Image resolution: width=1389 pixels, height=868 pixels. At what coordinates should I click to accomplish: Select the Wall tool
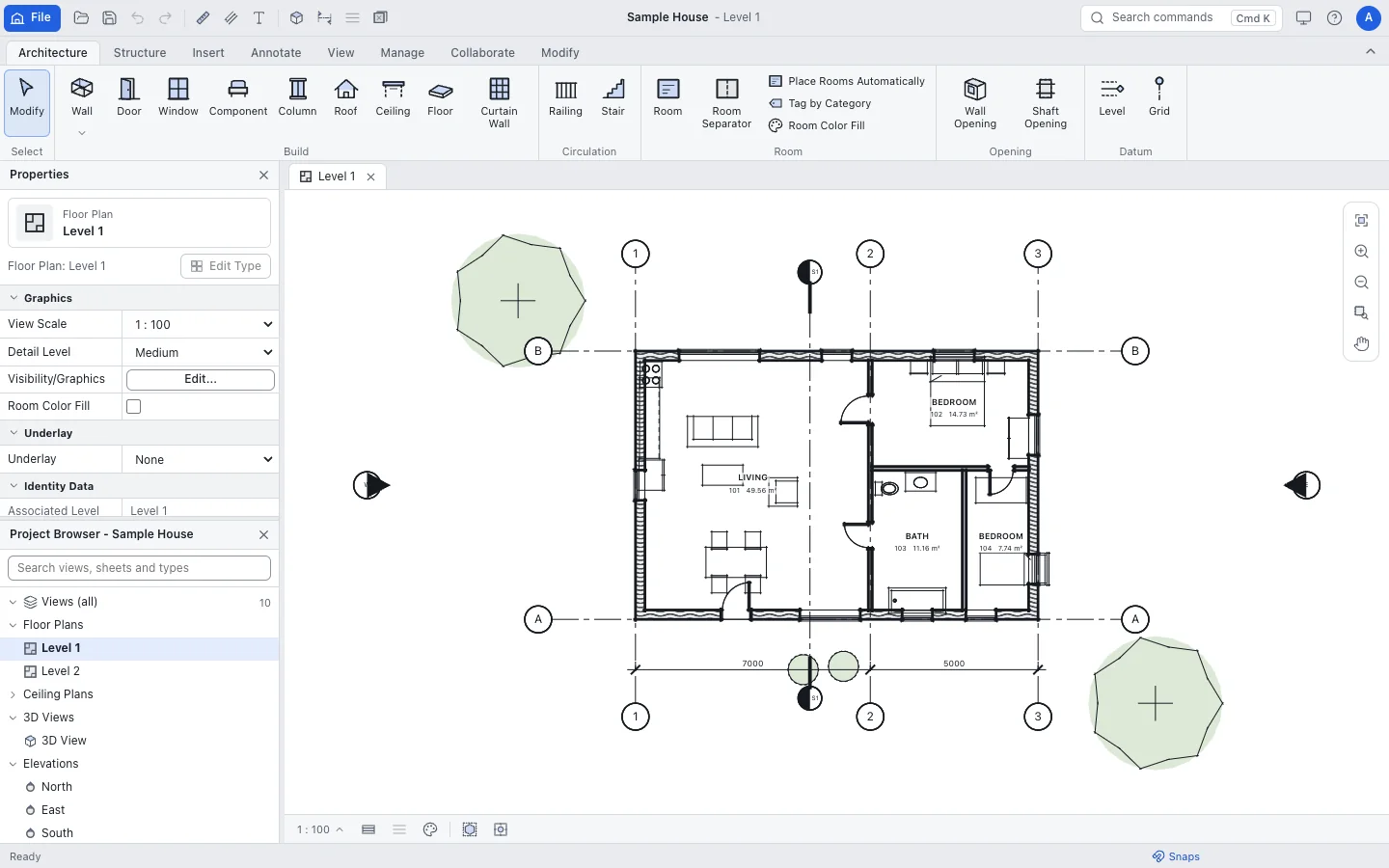click(x=82, y=97)
